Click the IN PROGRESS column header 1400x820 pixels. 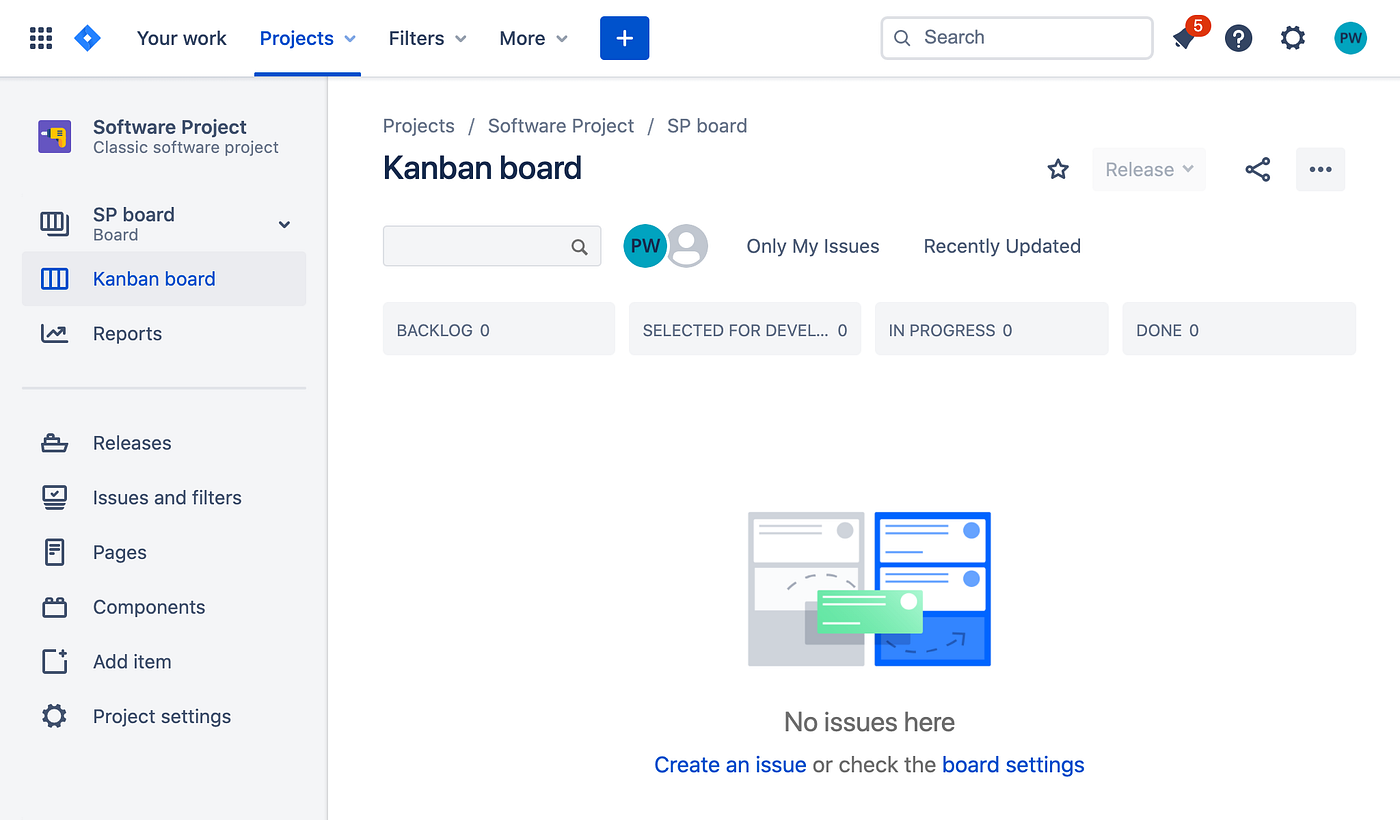pos(992,329)
